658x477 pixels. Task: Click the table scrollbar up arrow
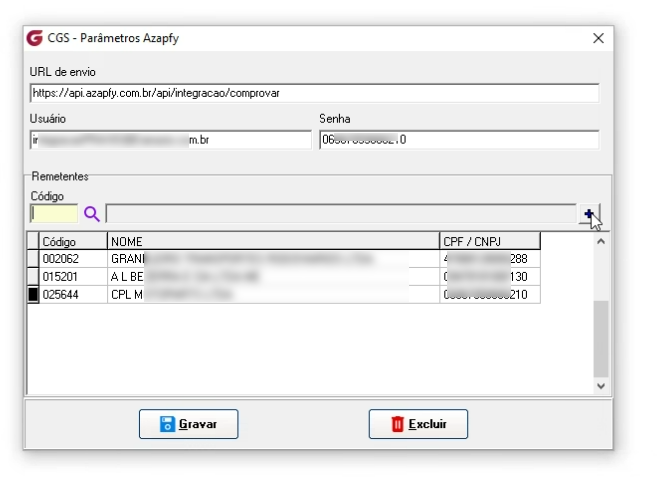click(x=601, y=241)
